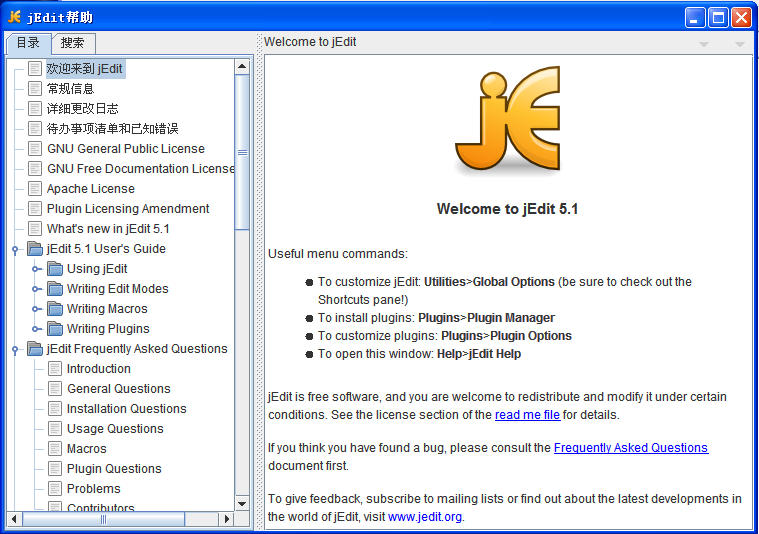Collapse the jEdit 5.1 User's Guide node
The image size is (759, 534).
[15, 250]
